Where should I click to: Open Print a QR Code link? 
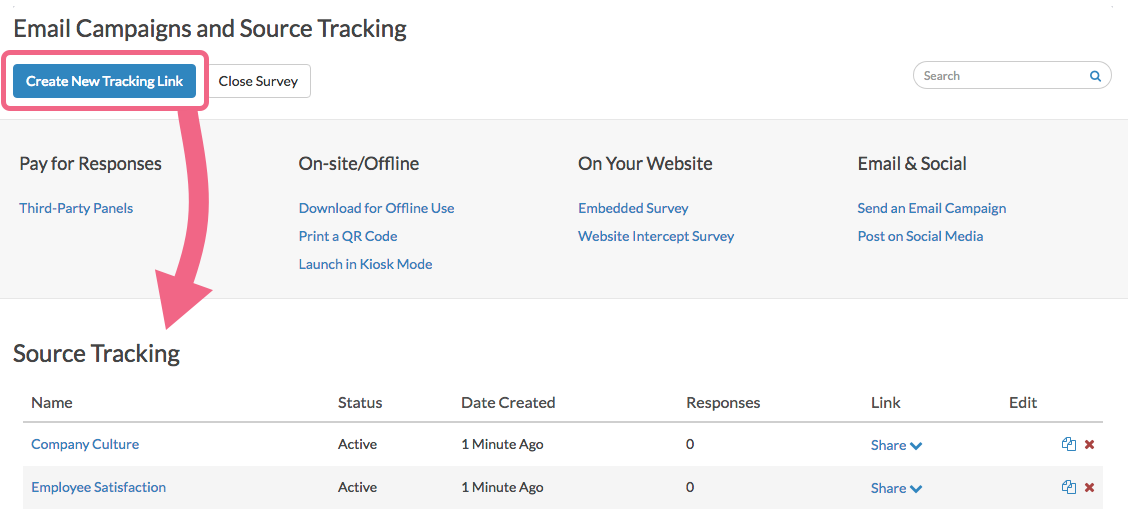coord(348,236)
